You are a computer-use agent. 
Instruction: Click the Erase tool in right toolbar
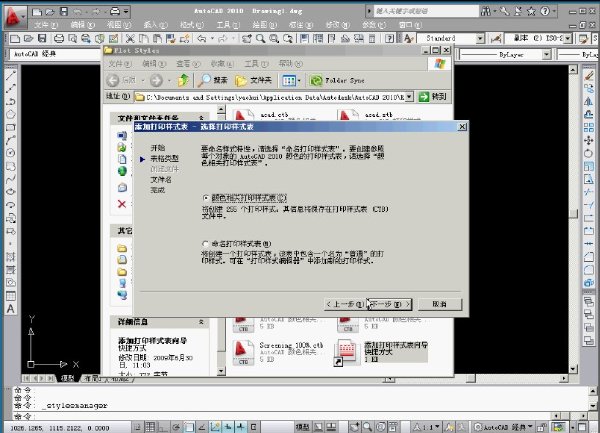589,76
